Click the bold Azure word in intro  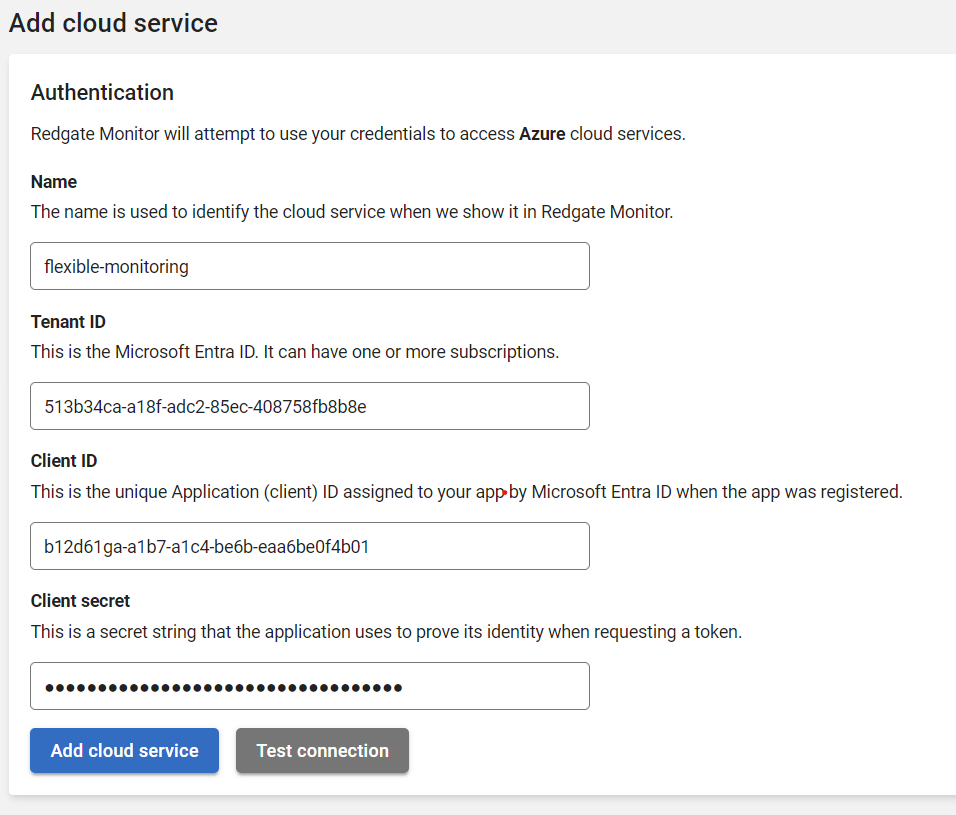(x=542, y=134)
